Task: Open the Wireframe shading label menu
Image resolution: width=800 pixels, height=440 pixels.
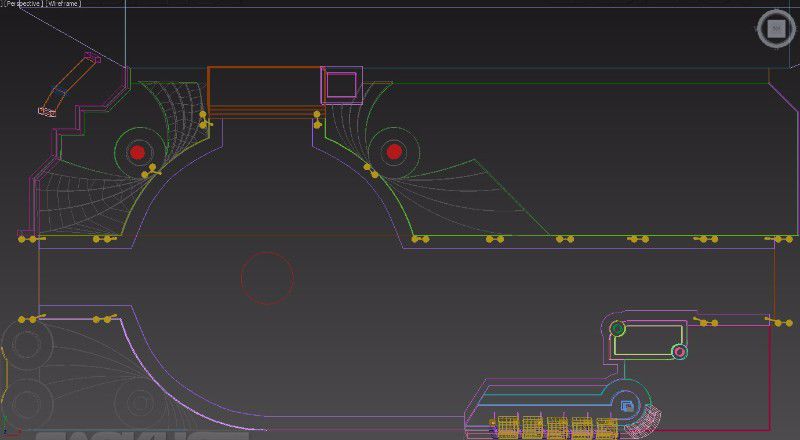Action: click(63, 3)
